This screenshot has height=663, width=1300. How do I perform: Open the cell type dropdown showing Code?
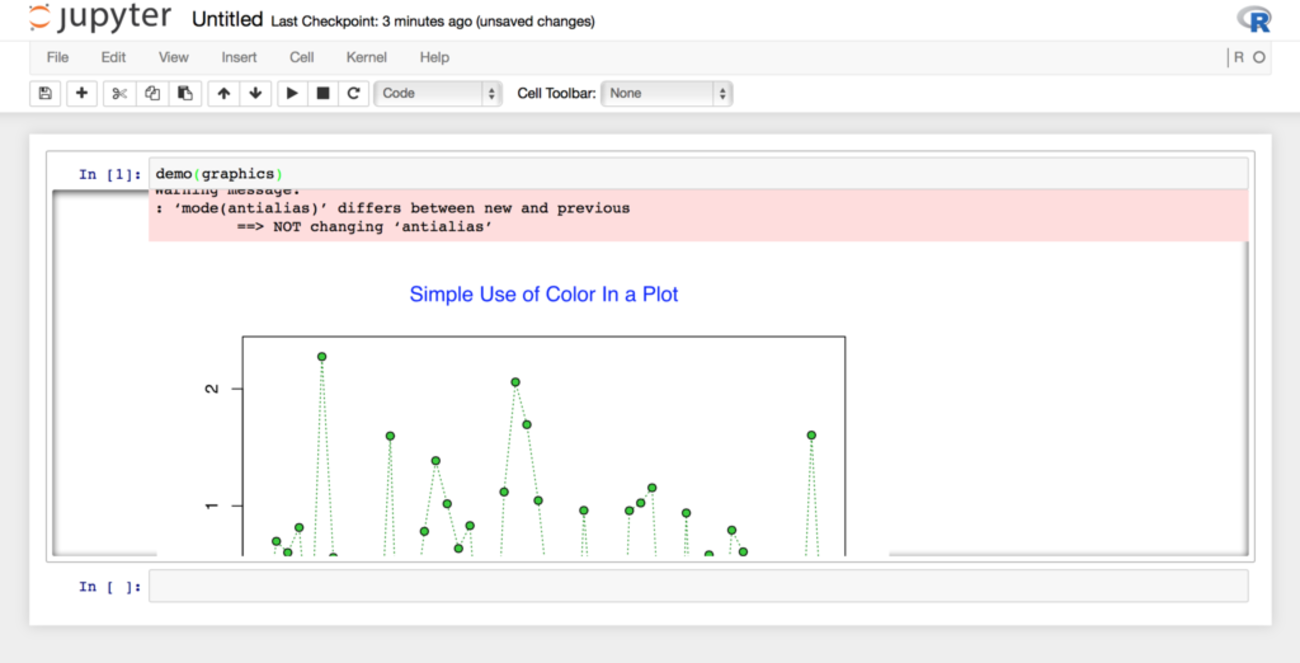click(438, 93)
